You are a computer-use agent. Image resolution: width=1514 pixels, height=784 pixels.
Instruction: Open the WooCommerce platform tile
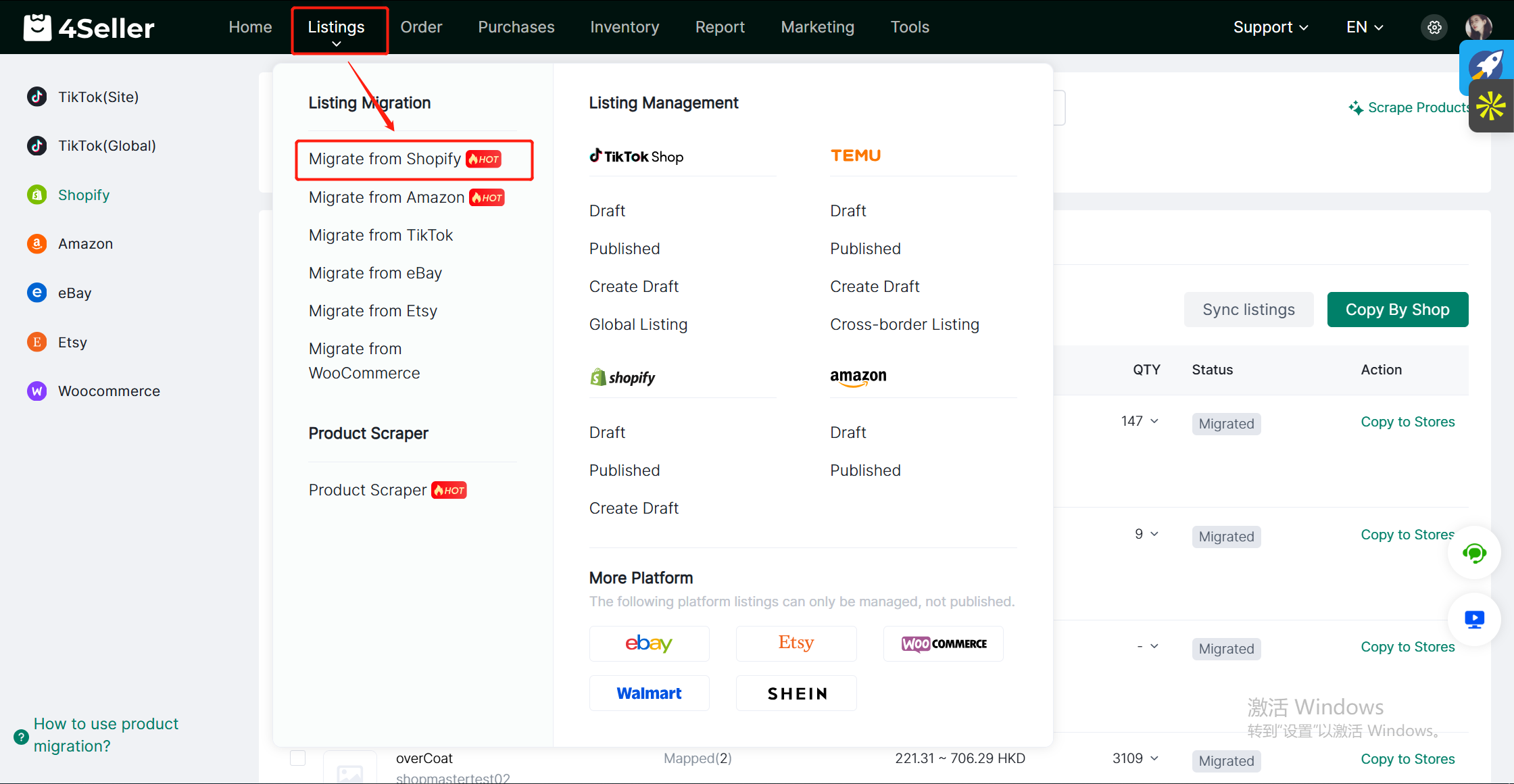tap(944, 643)
